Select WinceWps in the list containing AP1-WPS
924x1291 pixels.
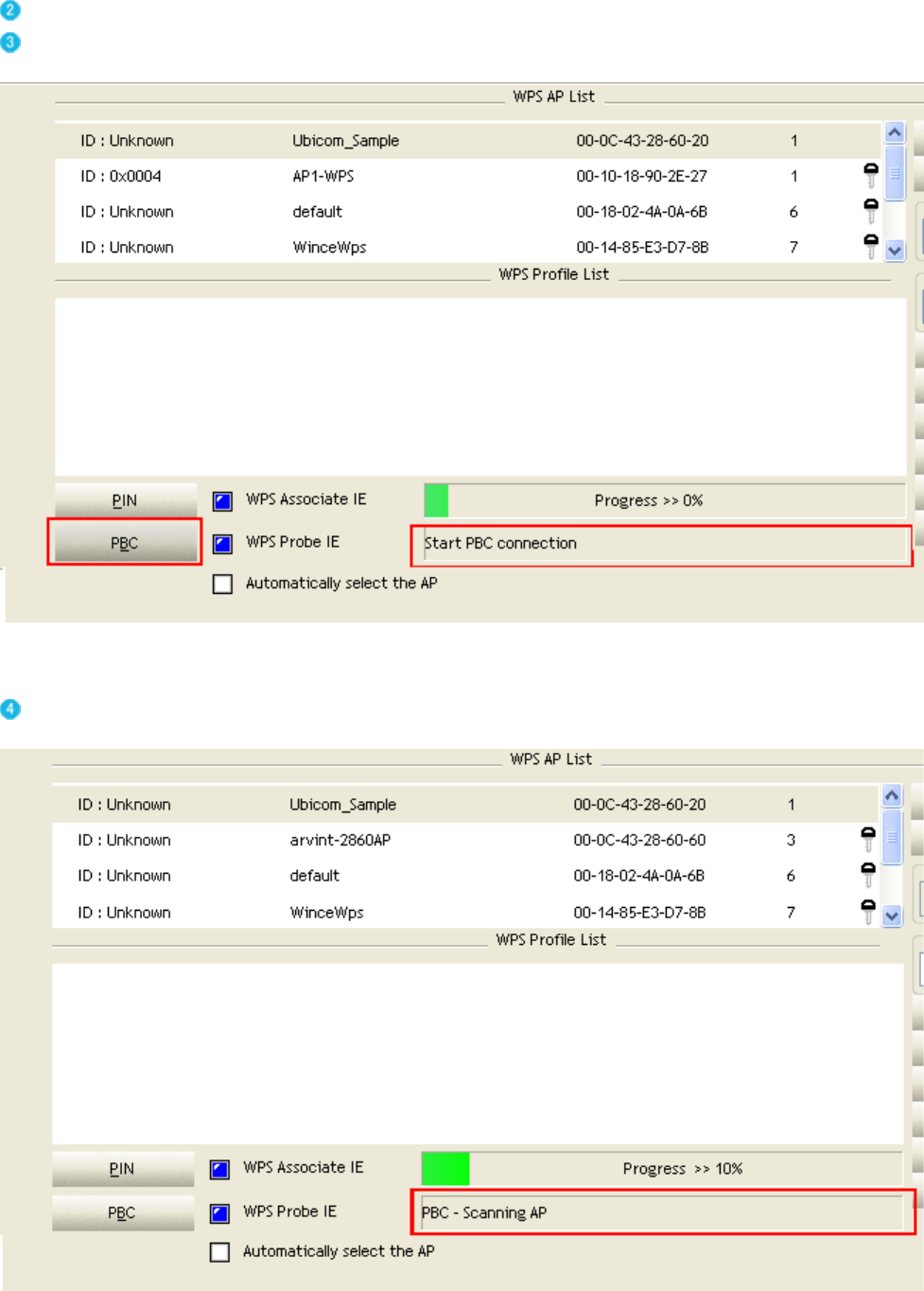pos(468,247)
